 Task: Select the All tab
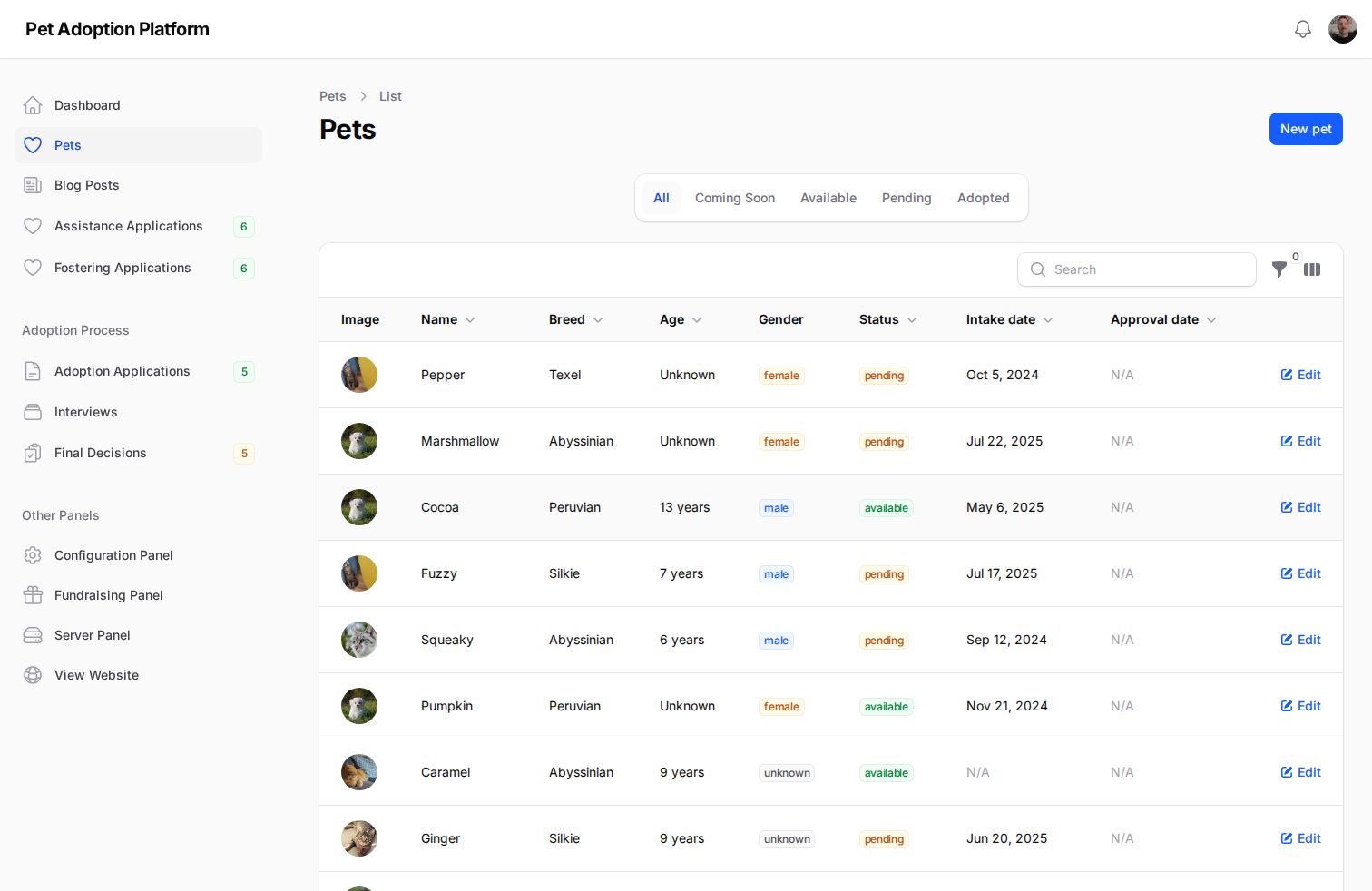(661, 198)
